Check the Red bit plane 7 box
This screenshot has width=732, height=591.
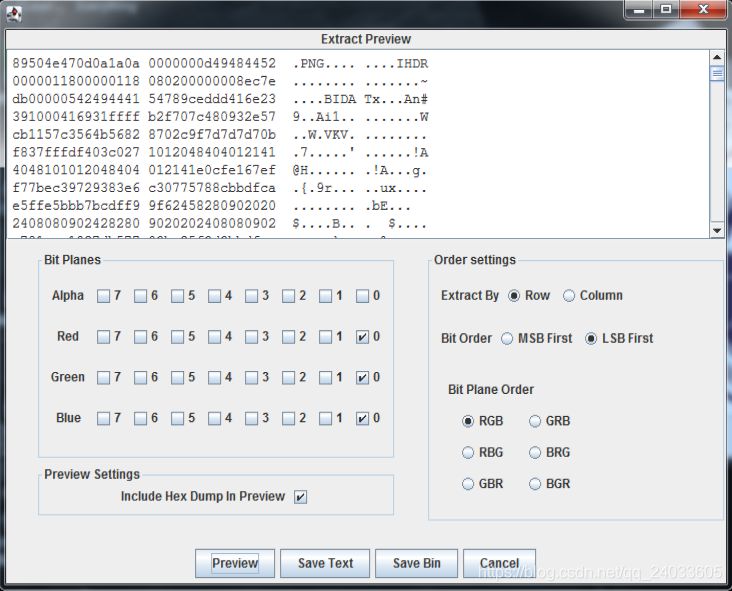(x=103, y=337)
